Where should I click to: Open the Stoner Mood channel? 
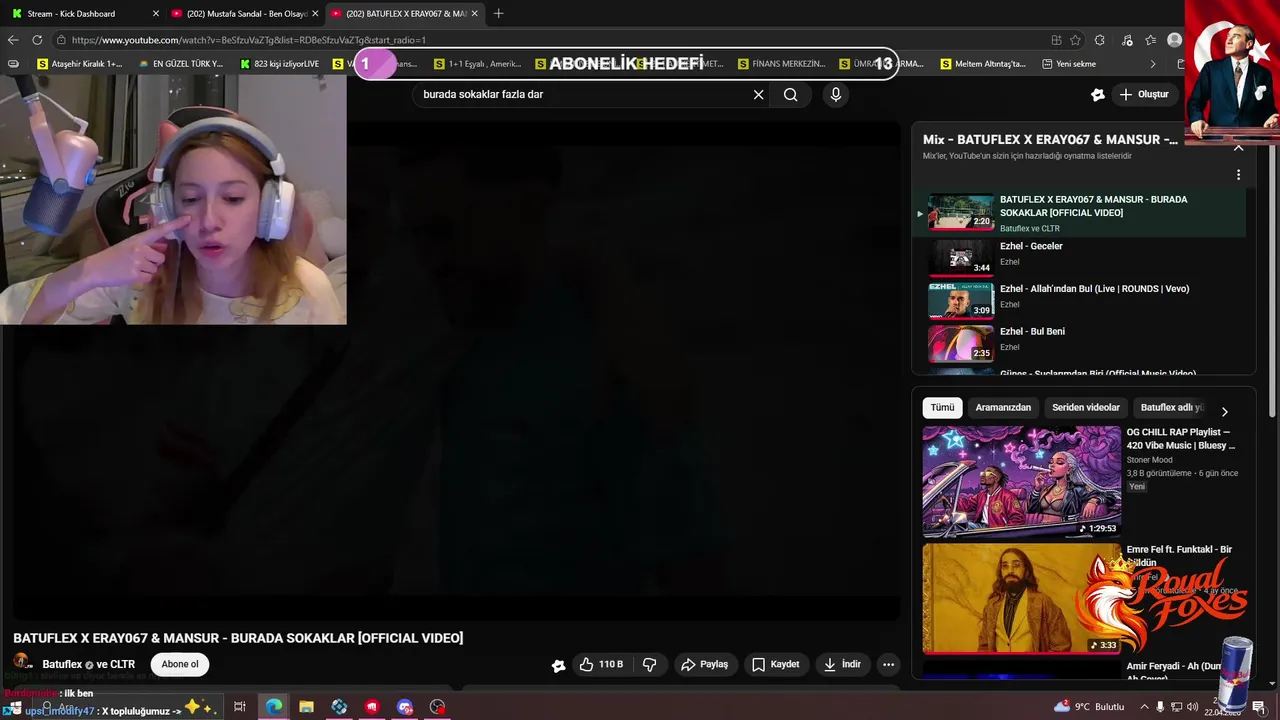(x=1149, y=460)
